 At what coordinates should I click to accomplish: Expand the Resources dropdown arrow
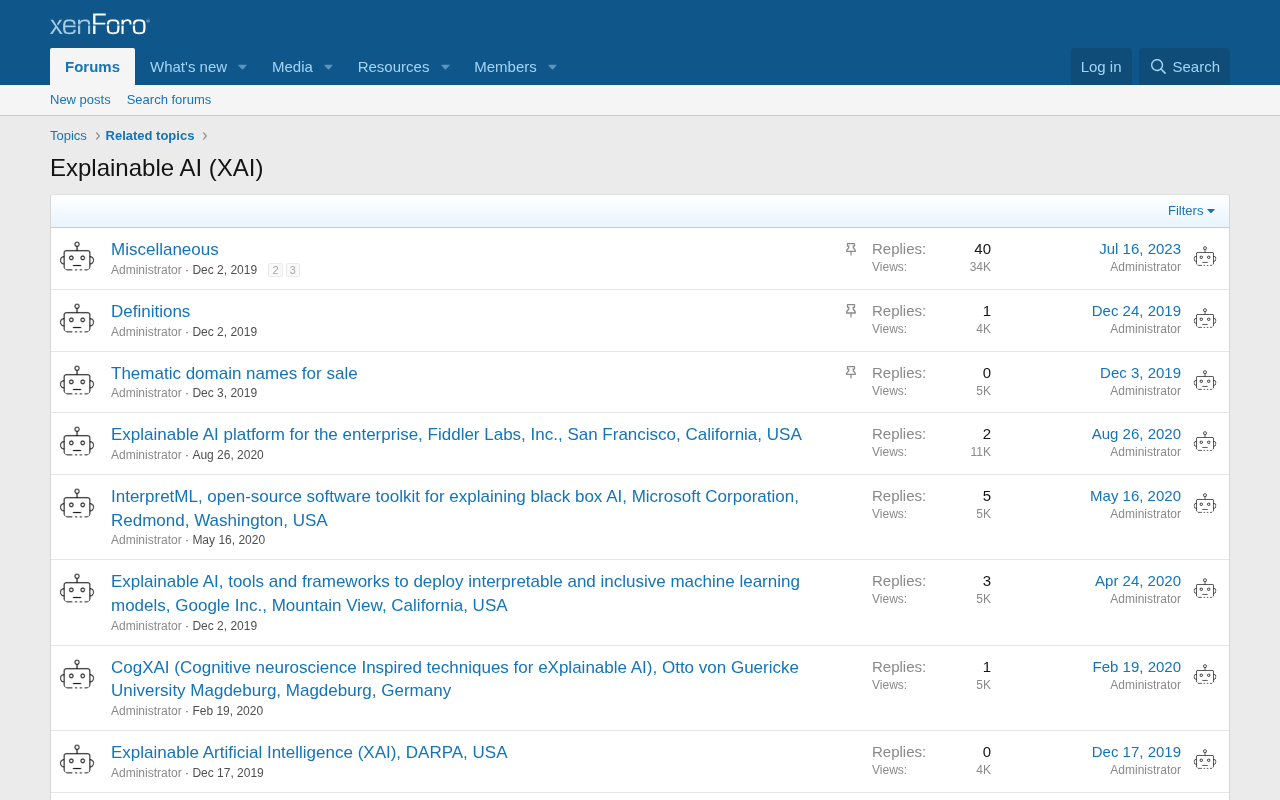tap(445, 67)
